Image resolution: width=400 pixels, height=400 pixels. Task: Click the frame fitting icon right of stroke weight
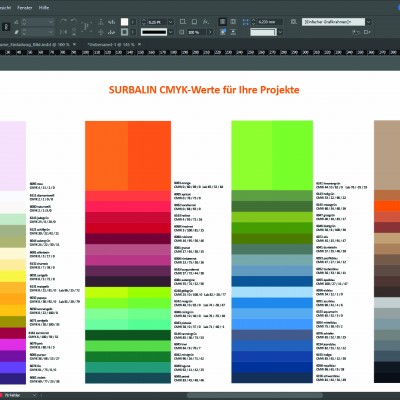click(183, 22)
